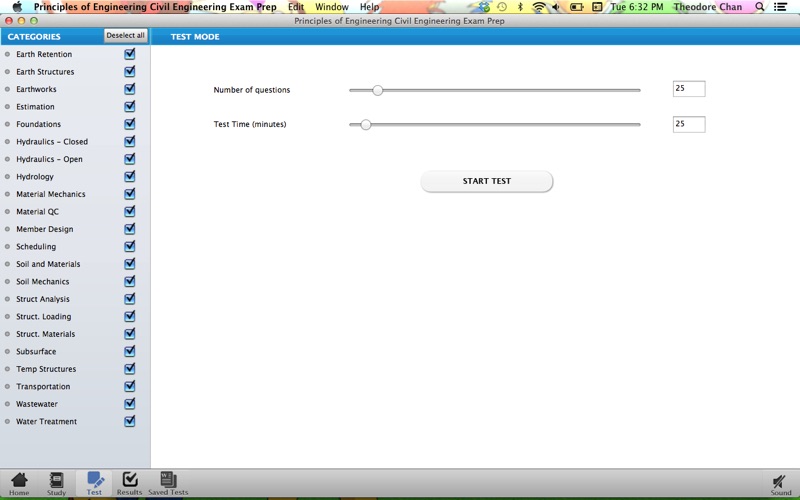Select the Wastewater category label
This screenshot has width=800, height=500.
point(37,404)
